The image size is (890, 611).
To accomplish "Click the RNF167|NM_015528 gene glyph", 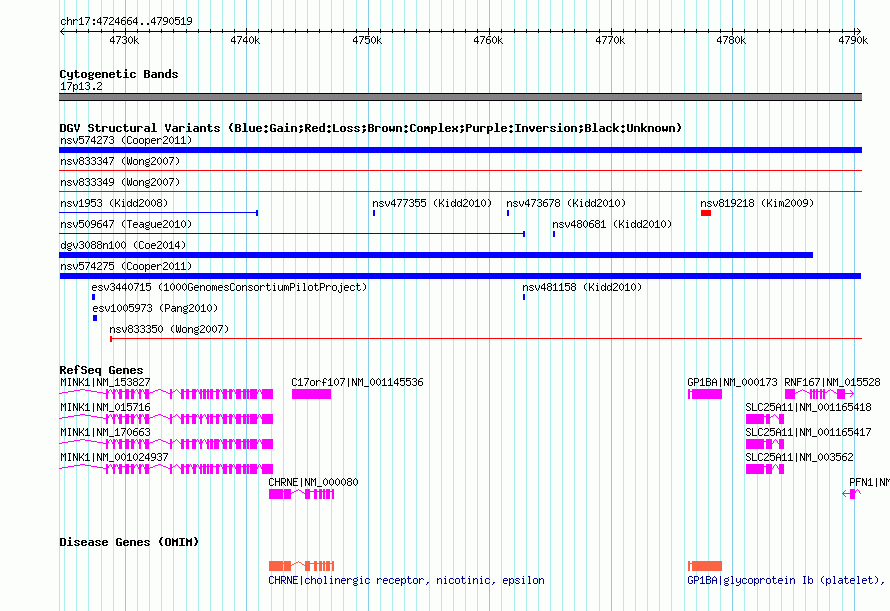I will (819, 394).
